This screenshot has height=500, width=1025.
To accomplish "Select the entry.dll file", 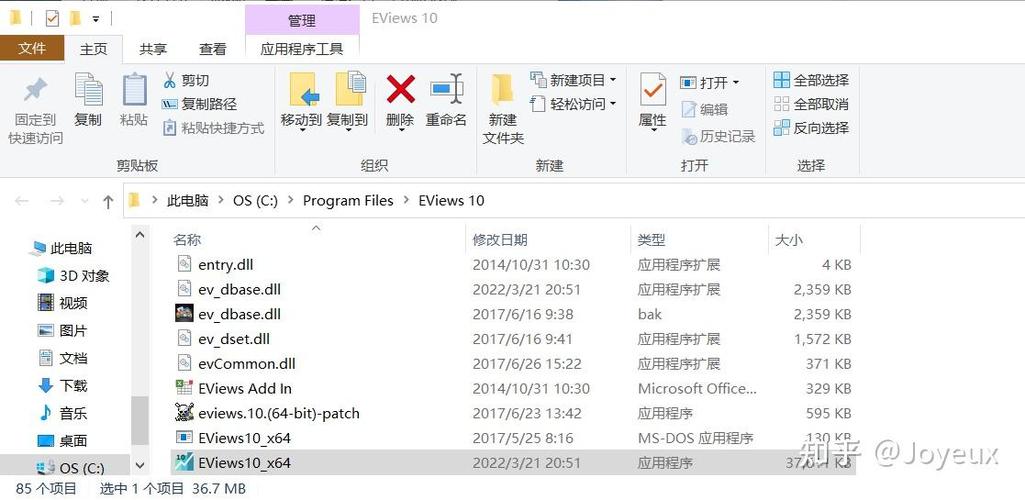I will [512, 265].
